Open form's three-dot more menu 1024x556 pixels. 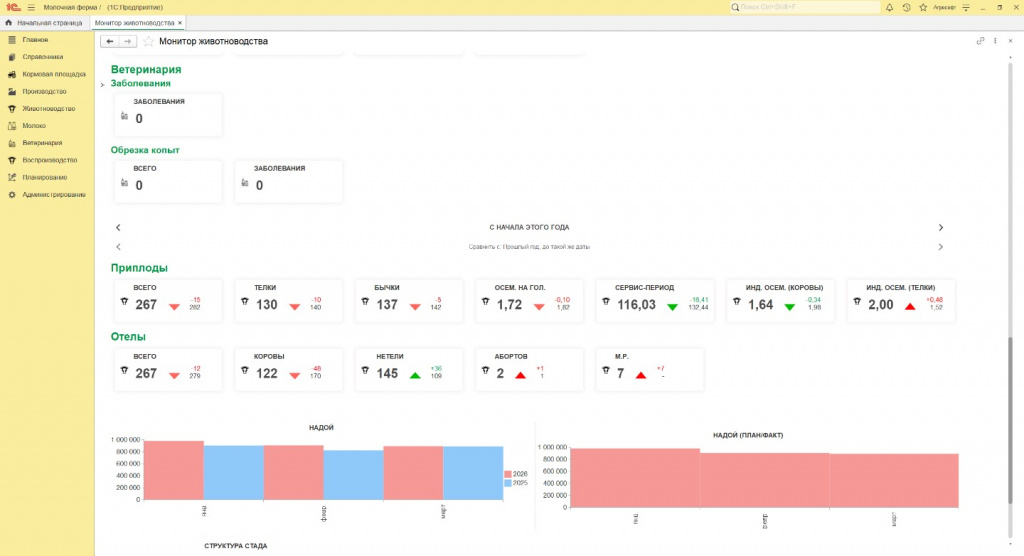click(x=995, y=41)
